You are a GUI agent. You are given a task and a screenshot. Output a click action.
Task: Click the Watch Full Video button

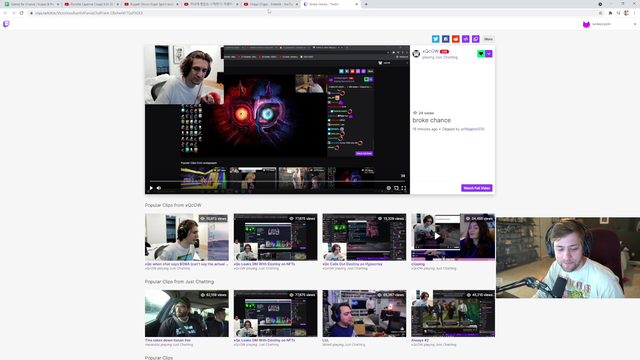477,188
